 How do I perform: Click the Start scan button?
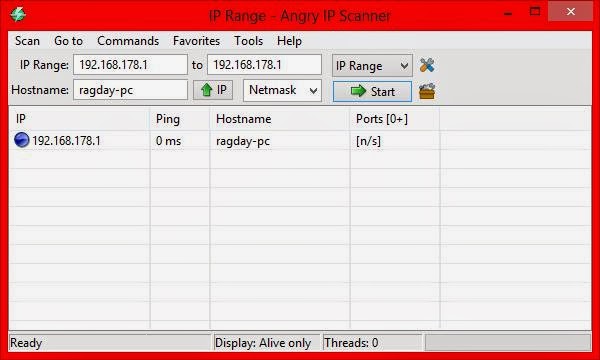tap(372, 91)
